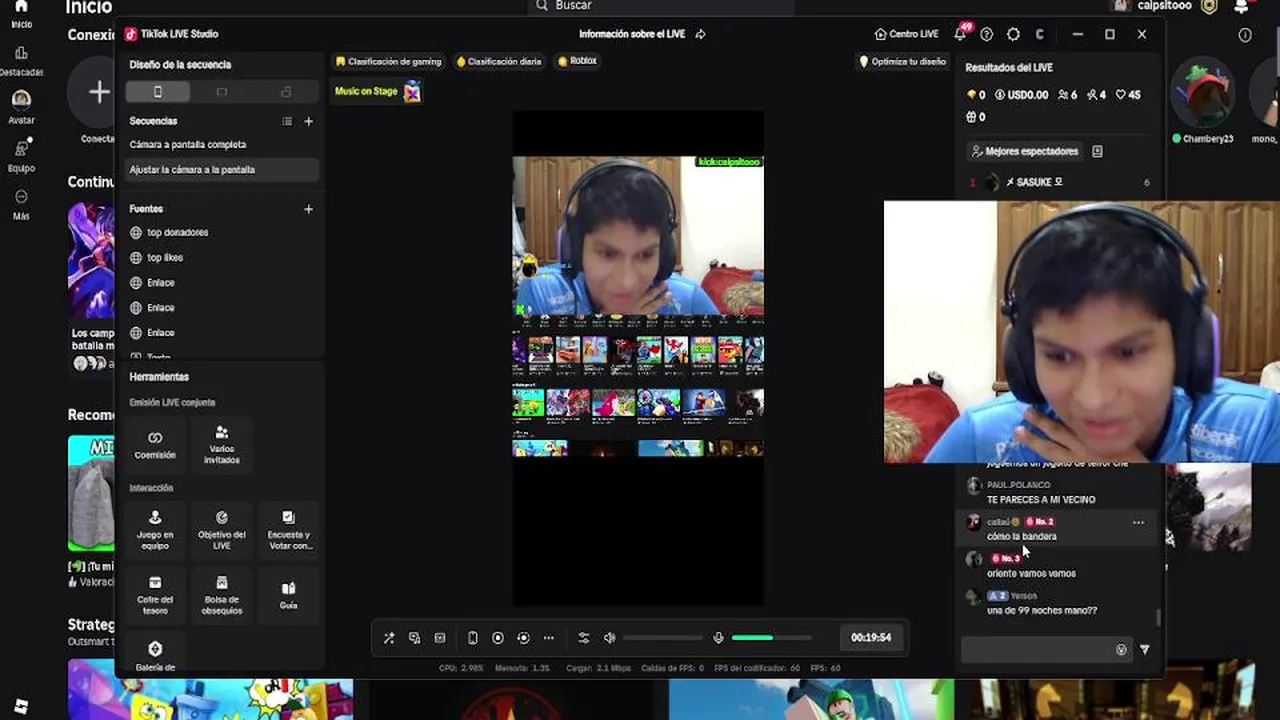Click the framed screen icon in bottom toolbar
Image resolution: width=1280 pixels, height=720 pixels.
tap(440, 638)
